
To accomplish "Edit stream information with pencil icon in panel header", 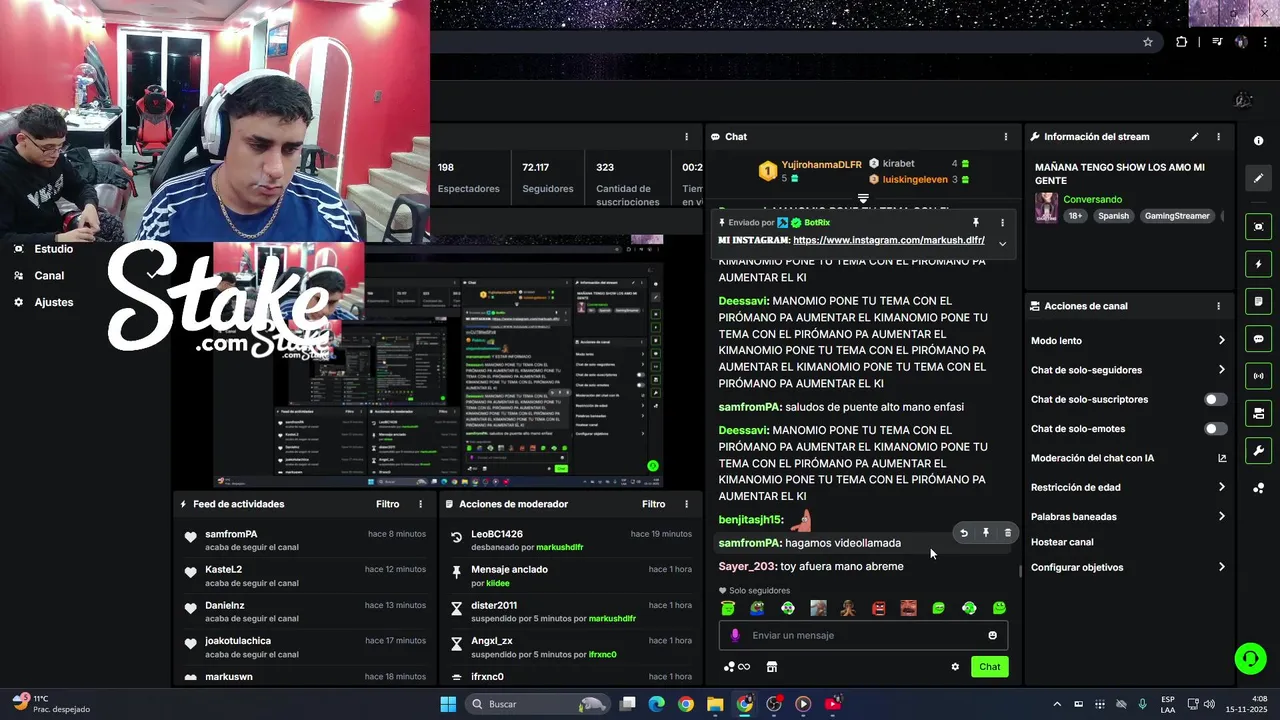I will [x=1194, y=137].
